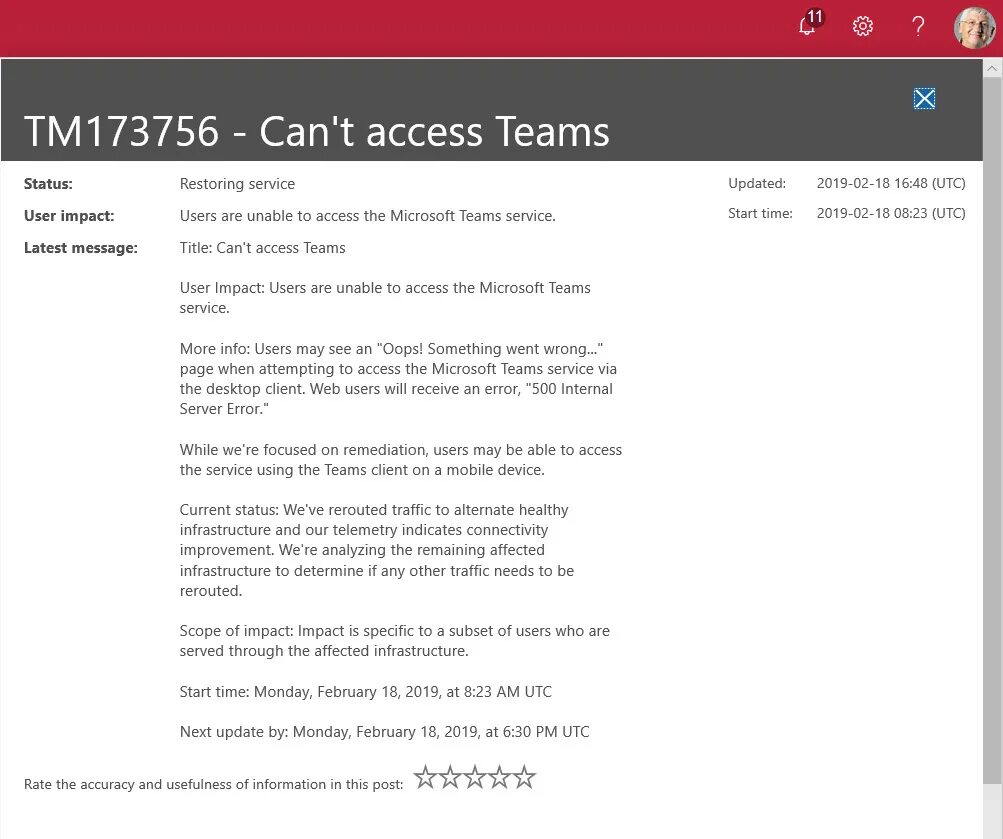The height and width of the screenshot is (839, 1003).
Task: Click 'Rate the accuracy and usefulness' label
Action: click(214, 785)
